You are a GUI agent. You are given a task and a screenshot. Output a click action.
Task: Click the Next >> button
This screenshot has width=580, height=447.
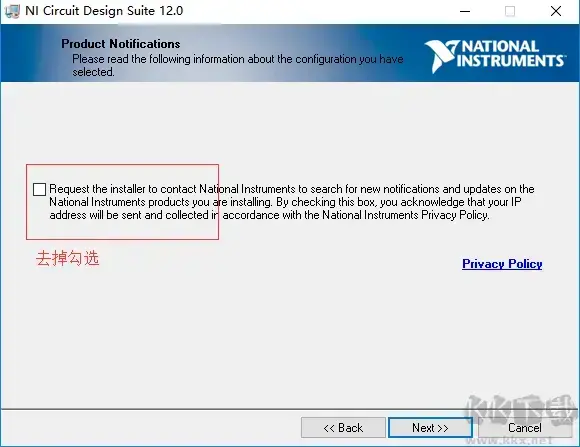430,428
